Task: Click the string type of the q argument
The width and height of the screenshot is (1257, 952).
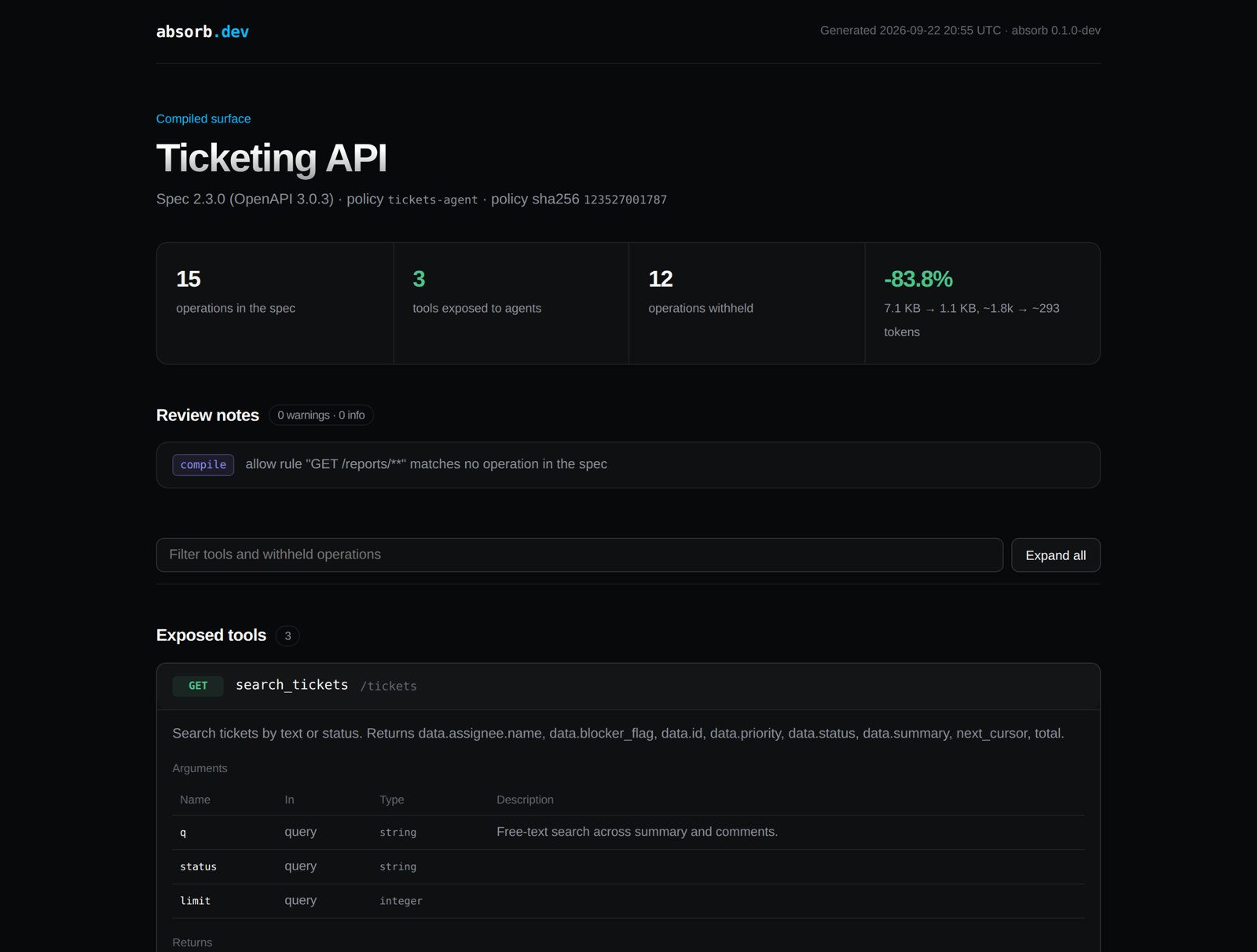Action: [x=398, y=833]
